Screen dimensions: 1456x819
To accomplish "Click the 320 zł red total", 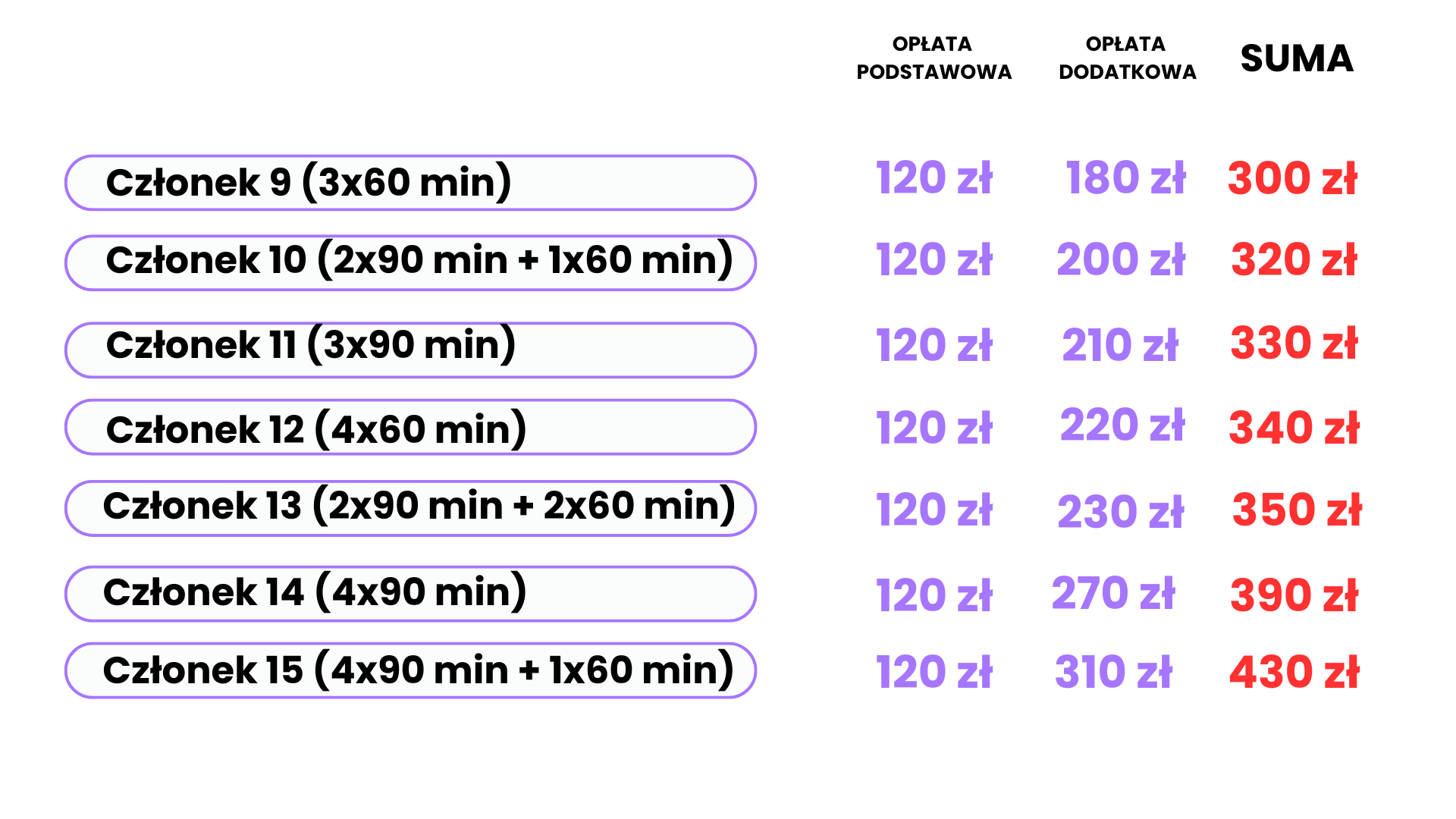I will pos(1294,260).
